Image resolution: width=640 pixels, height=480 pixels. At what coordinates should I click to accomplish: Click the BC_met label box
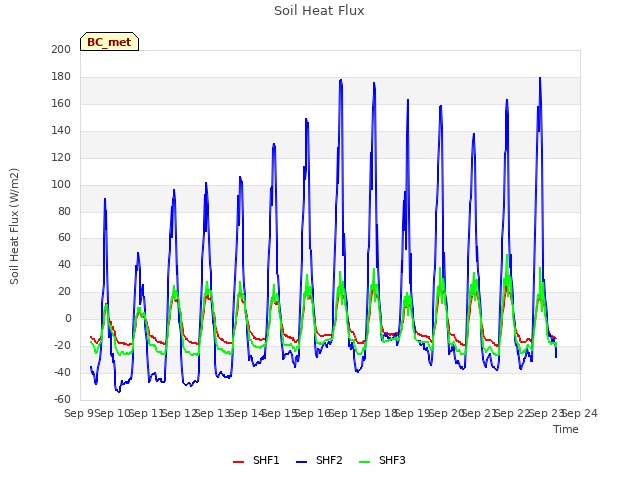(109, 42)
